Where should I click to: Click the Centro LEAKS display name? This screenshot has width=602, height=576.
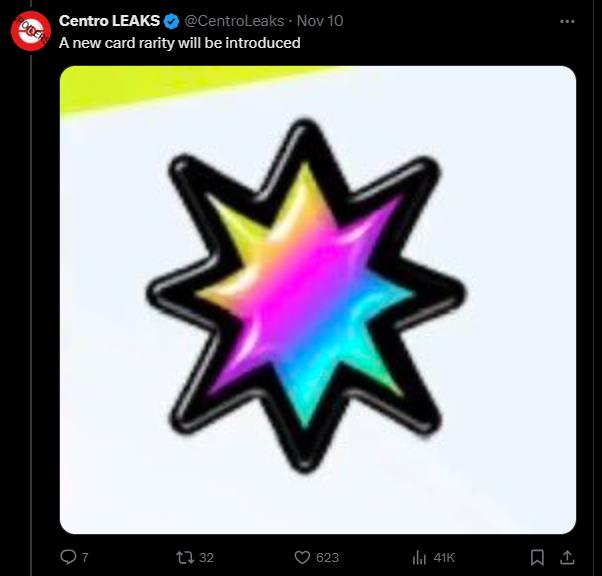click(x=109, y=21)
